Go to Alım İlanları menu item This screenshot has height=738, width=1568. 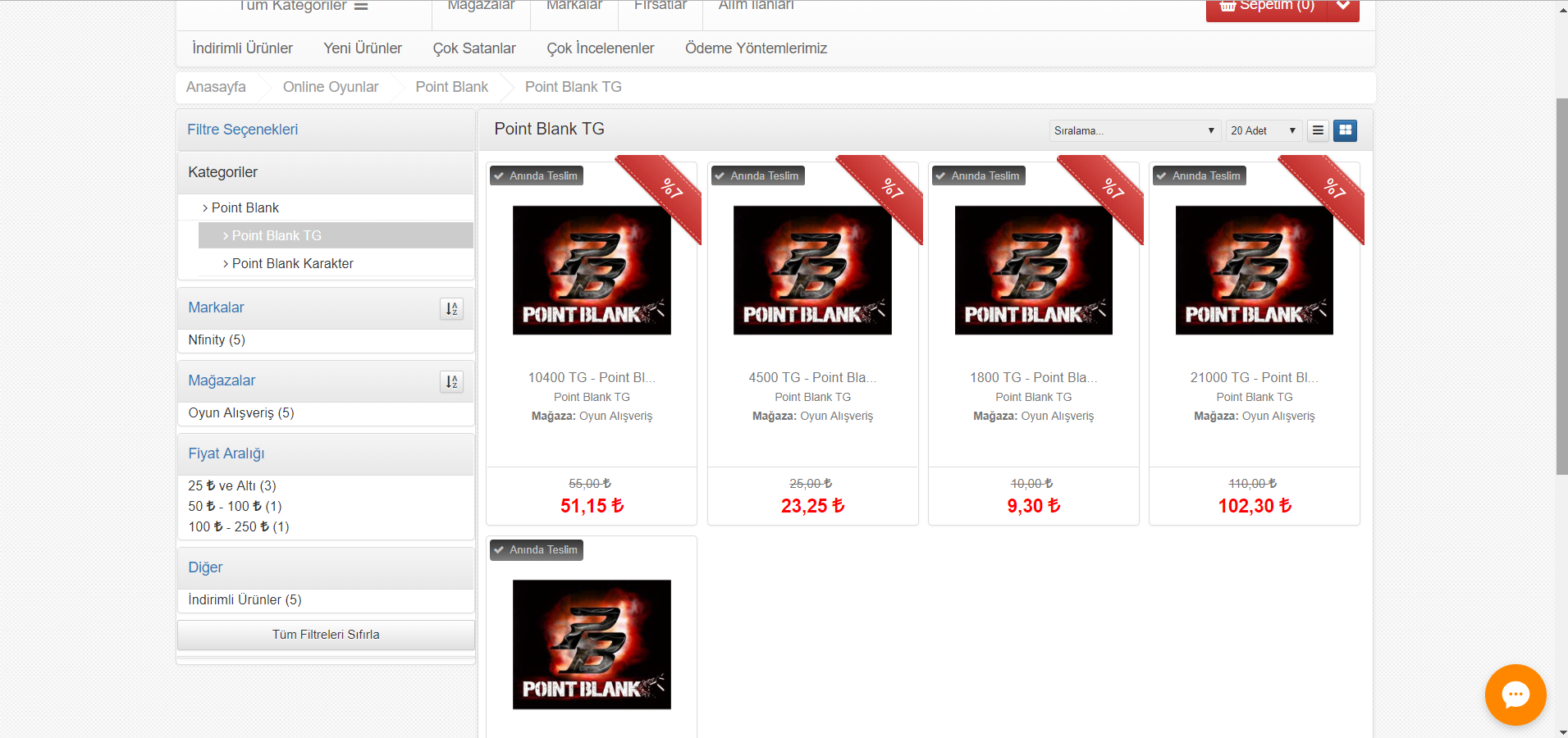(x=757, y=6)
